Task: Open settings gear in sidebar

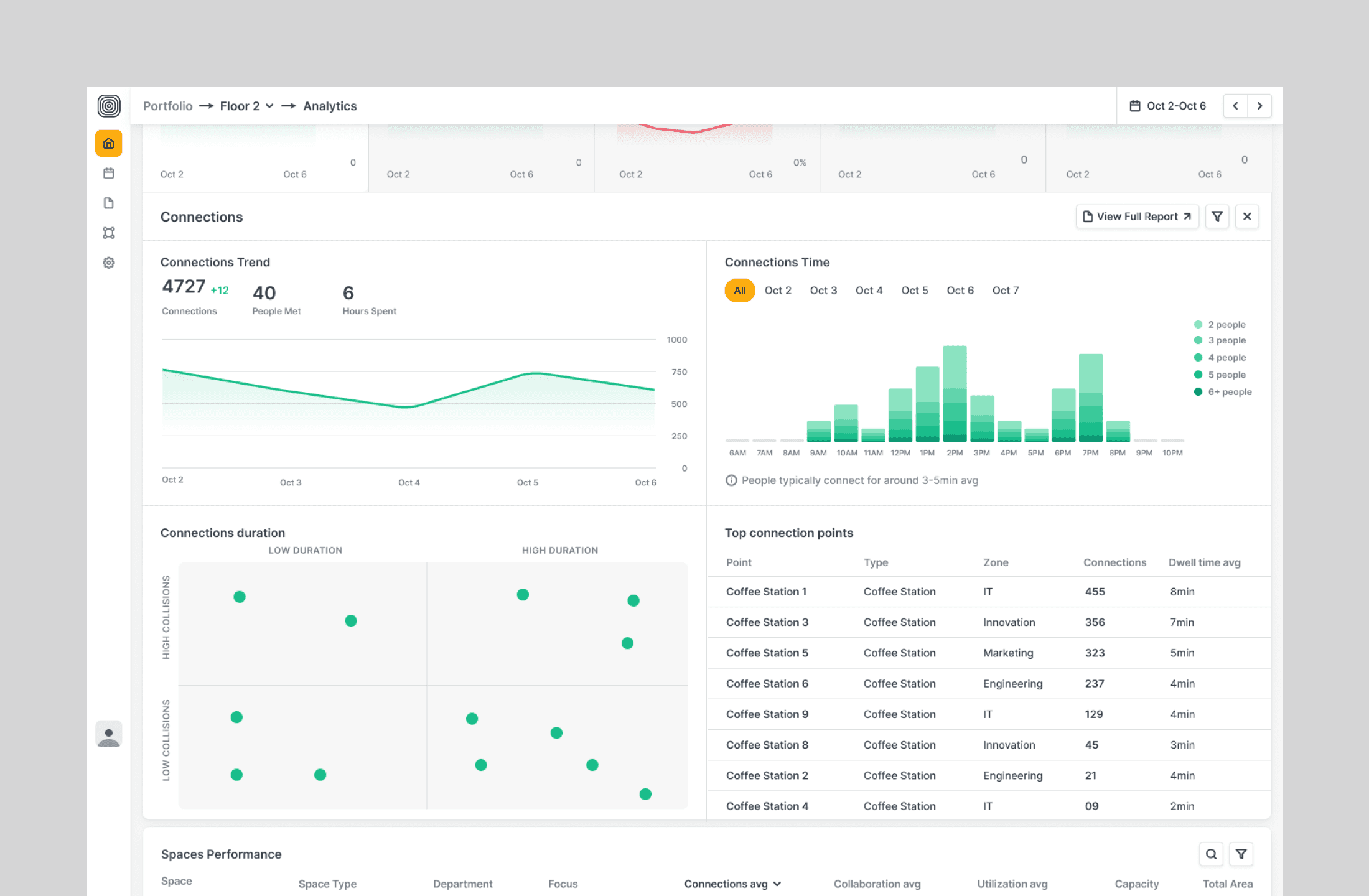Action: pos(108,263)
